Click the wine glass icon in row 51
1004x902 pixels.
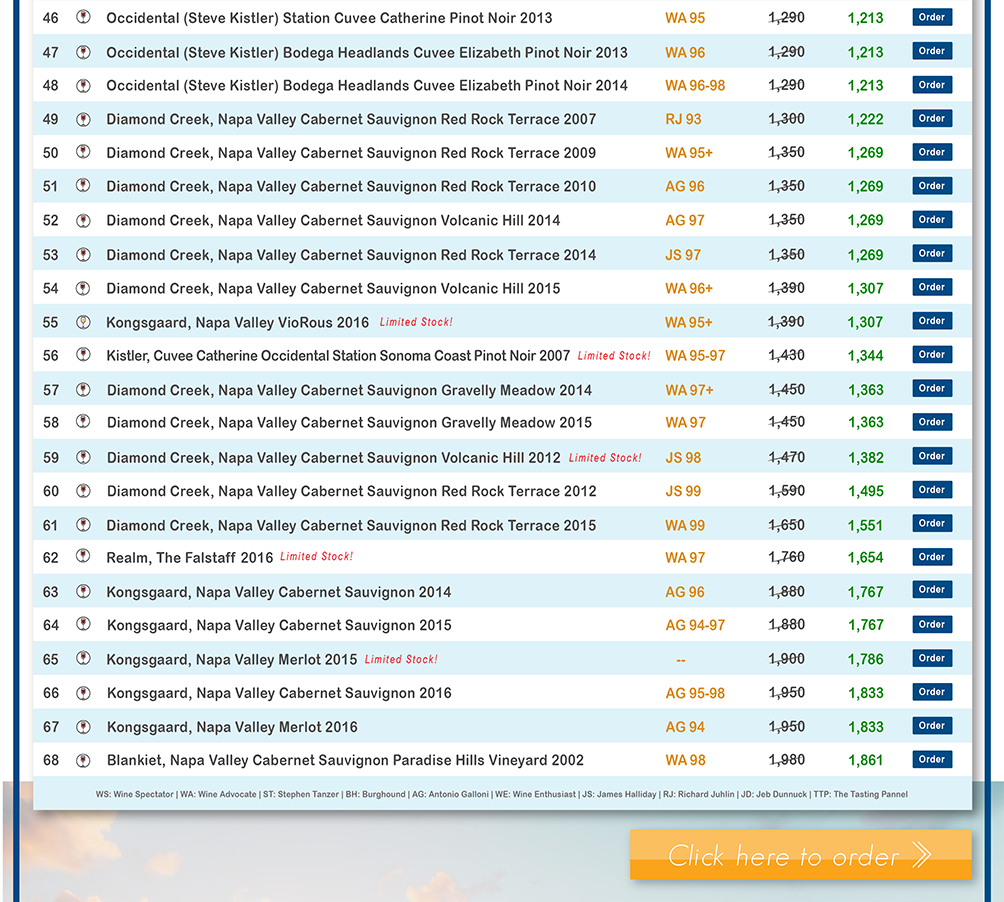[x=83, y=186]
